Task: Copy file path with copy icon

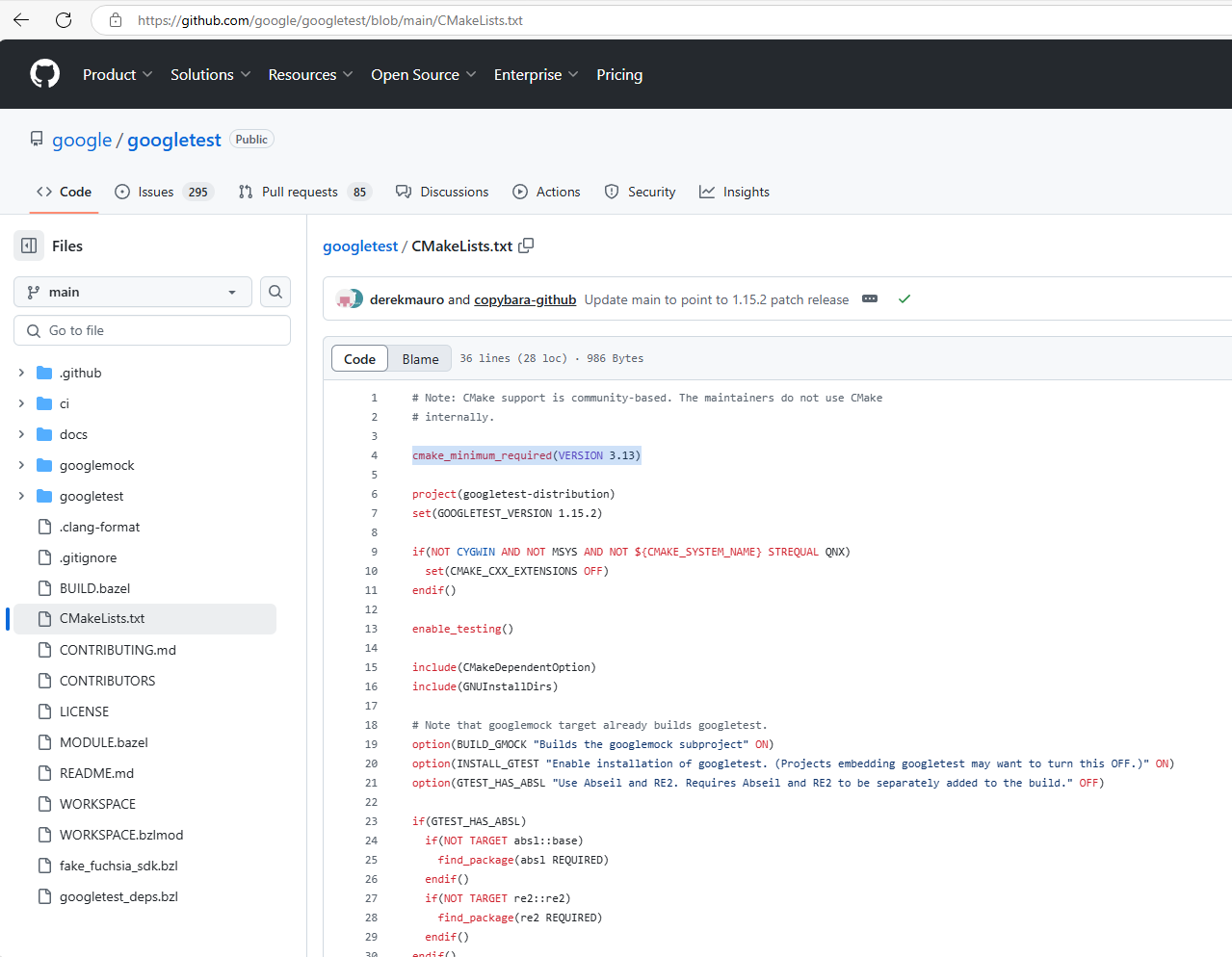Action: point(526,246)
